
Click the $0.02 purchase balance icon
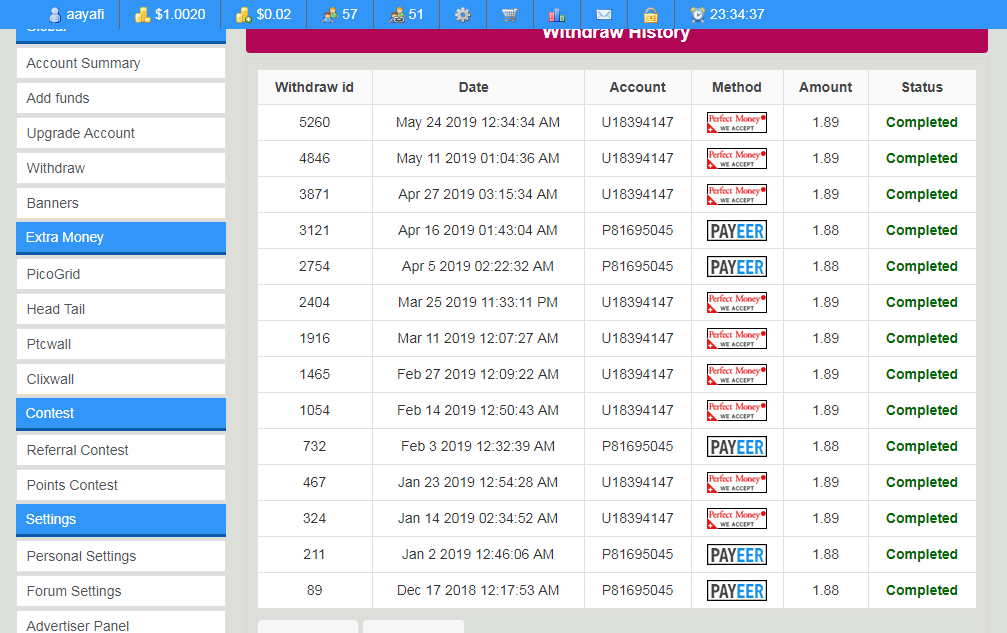click(x=243, y=15)
